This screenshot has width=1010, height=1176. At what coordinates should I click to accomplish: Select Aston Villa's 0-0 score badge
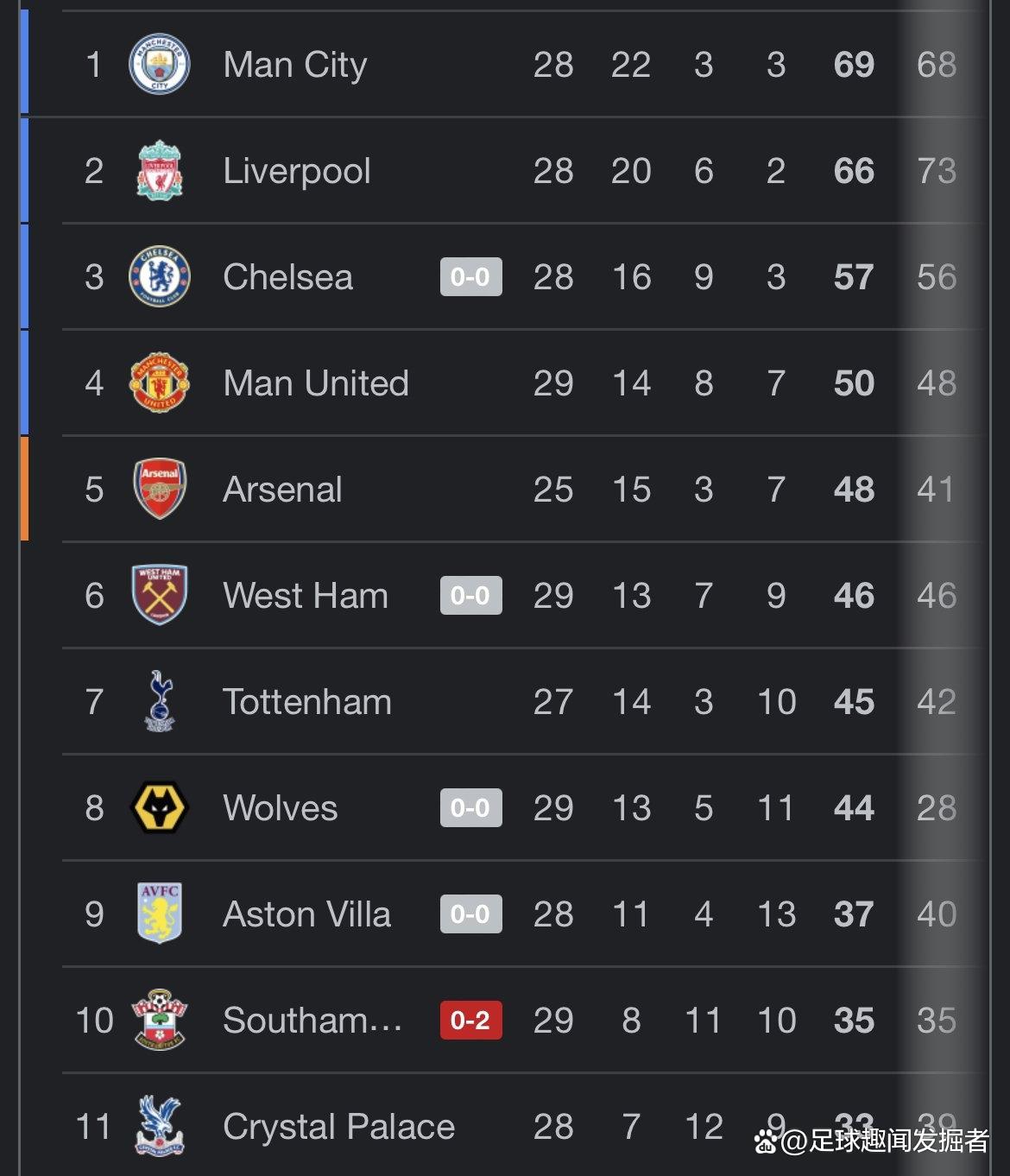[x=470, y=914]
